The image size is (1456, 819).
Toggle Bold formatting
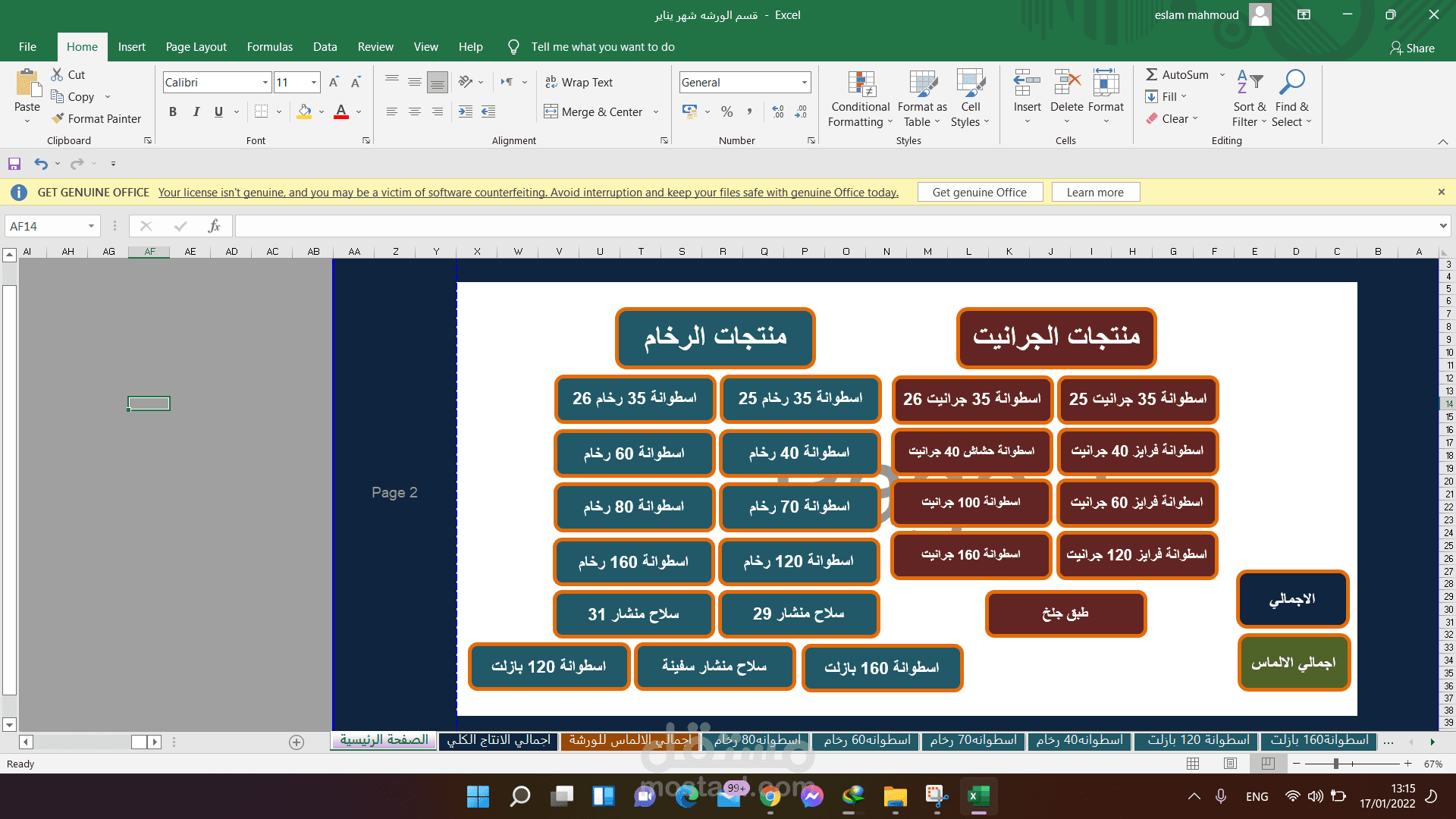coord(173,112)
